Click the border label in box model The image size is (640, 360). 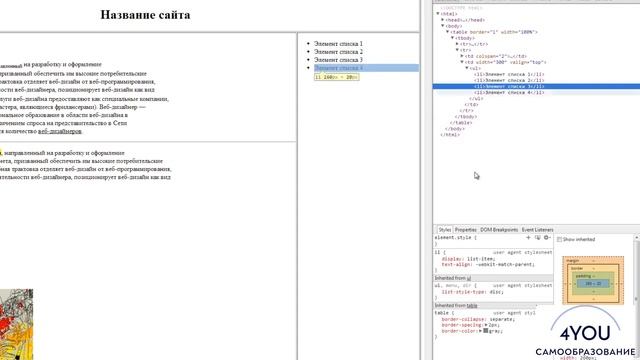coord(577,268)
